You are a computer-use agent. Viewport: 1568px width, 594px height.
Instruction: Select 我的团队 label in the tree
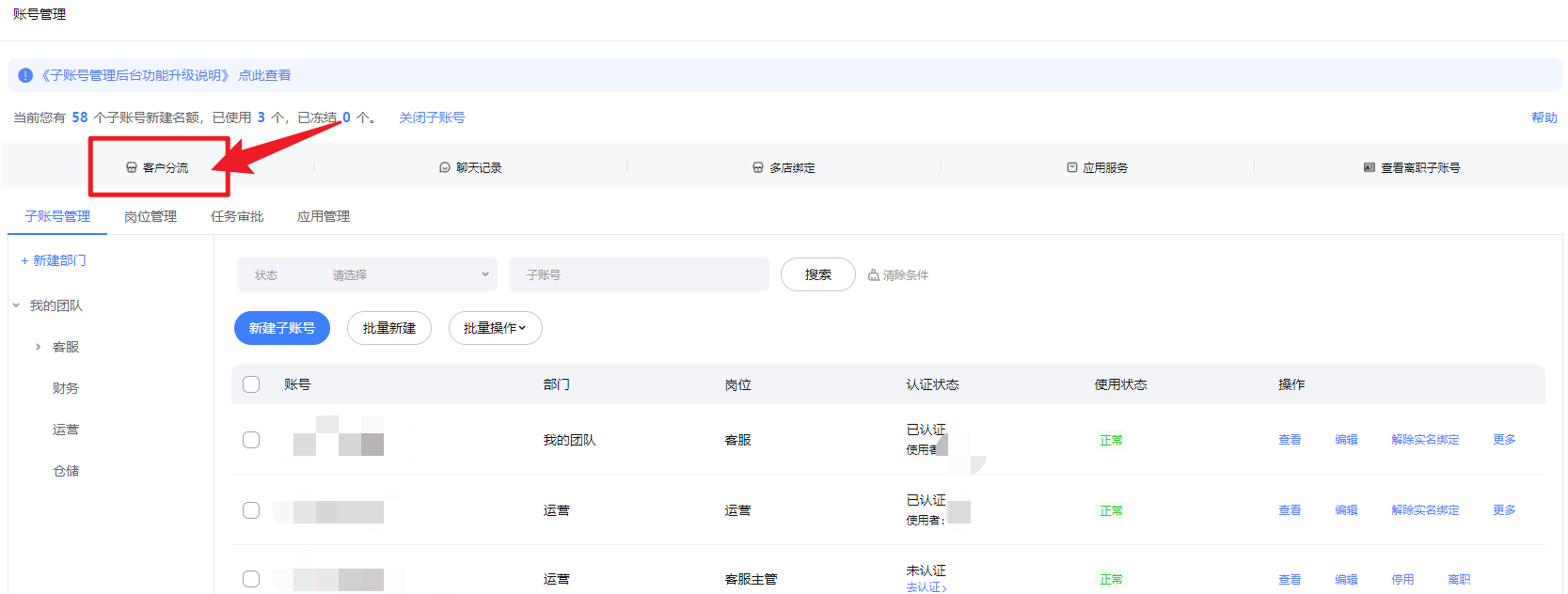coord(55,305)
